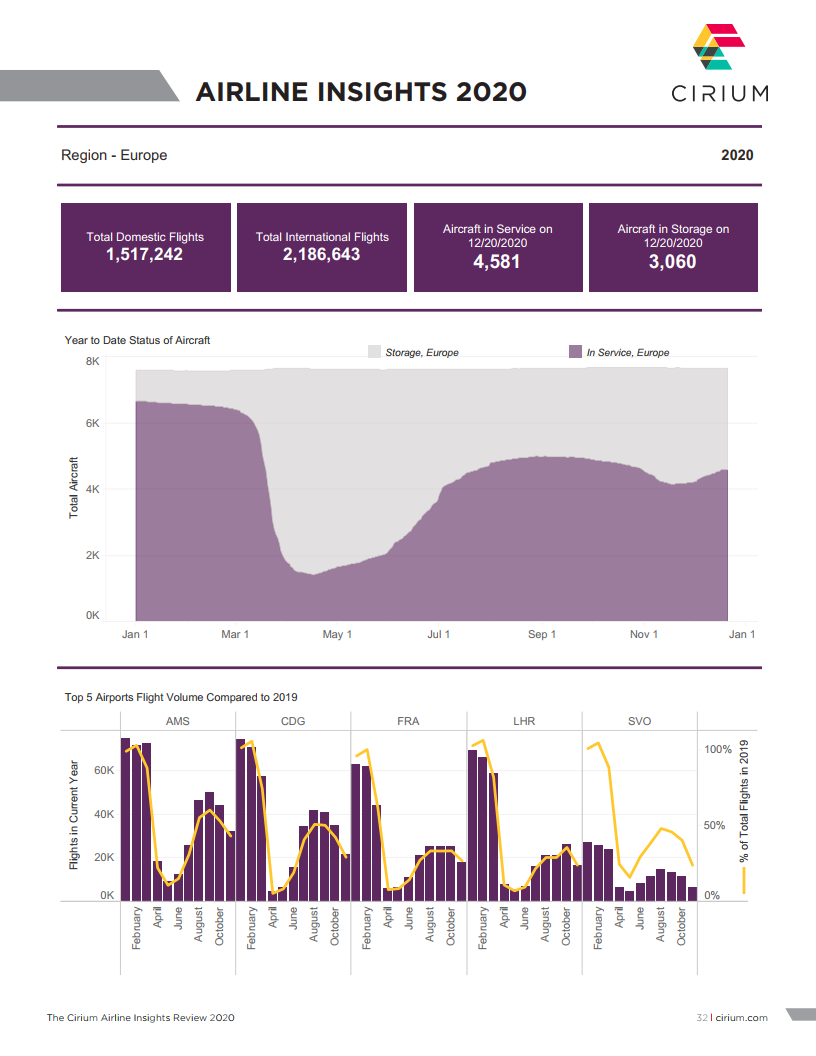Select the SVO airport column header

click(639, 721)
